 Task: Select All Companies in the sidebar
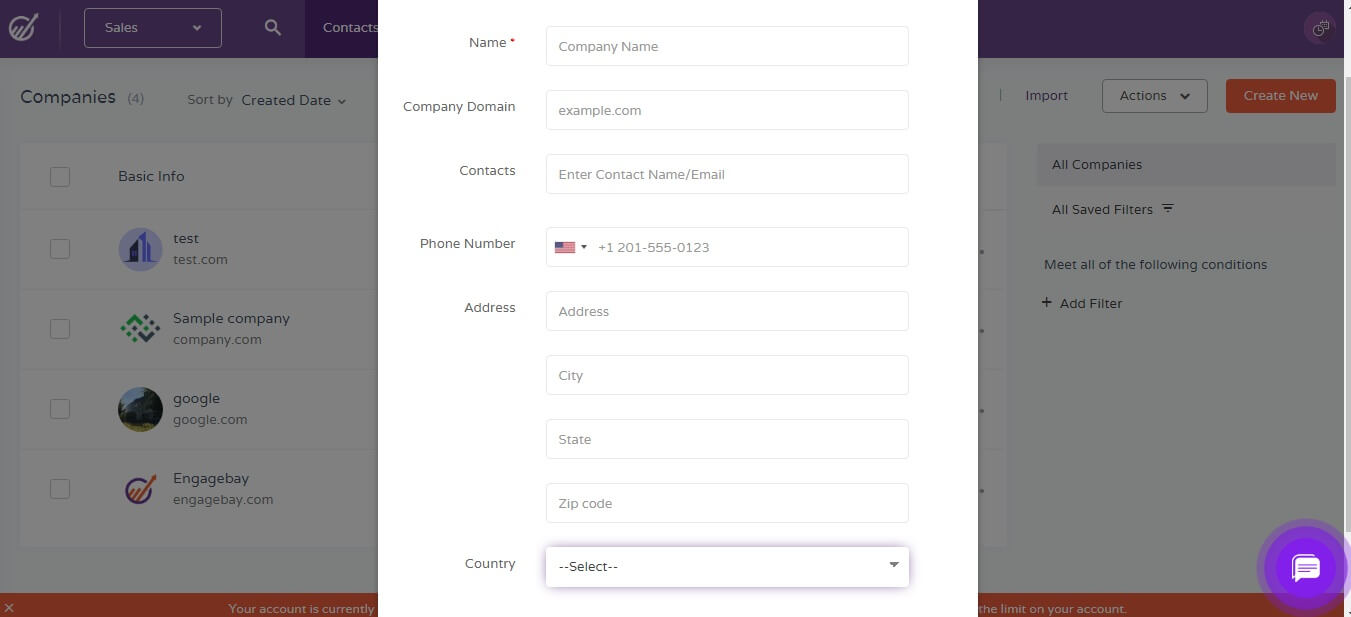click(1096, 164)
